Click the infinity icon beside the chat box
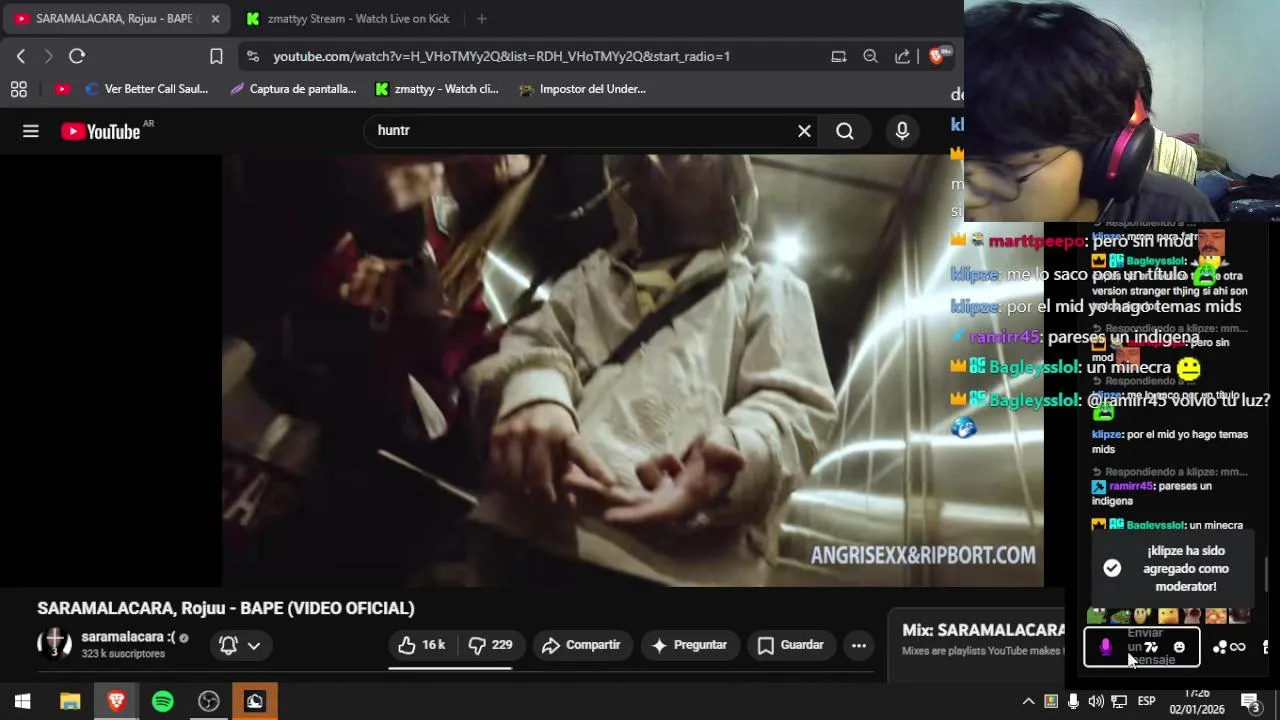The height and width of the screenshot is (720, 1280). (1238, 647)
